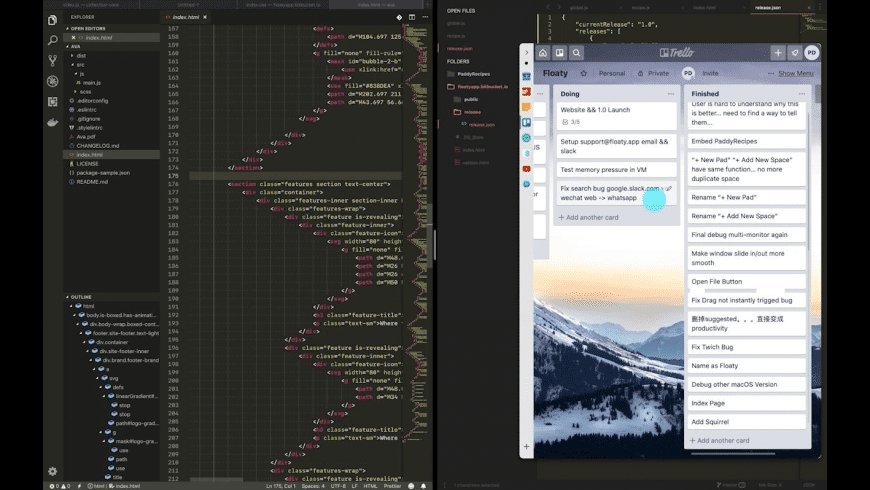Image resolution: width=870 pixels, height=490 pixels.
Task: Open the Source Control view
Action: pos(53,61)
